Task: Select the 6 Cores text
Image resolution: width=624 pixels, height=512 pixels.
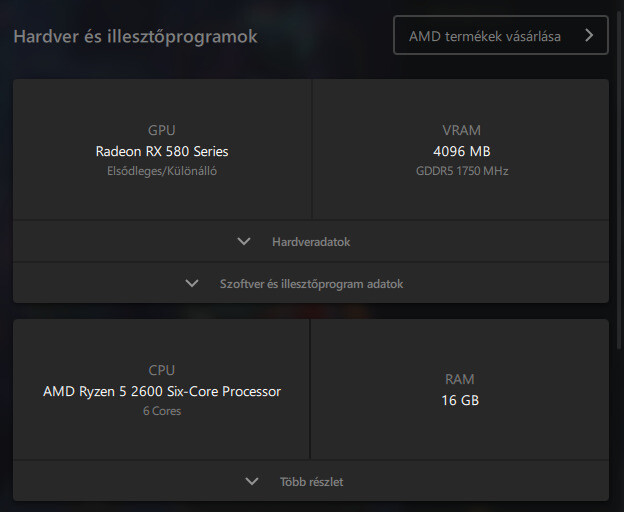Action: [162, 411]
